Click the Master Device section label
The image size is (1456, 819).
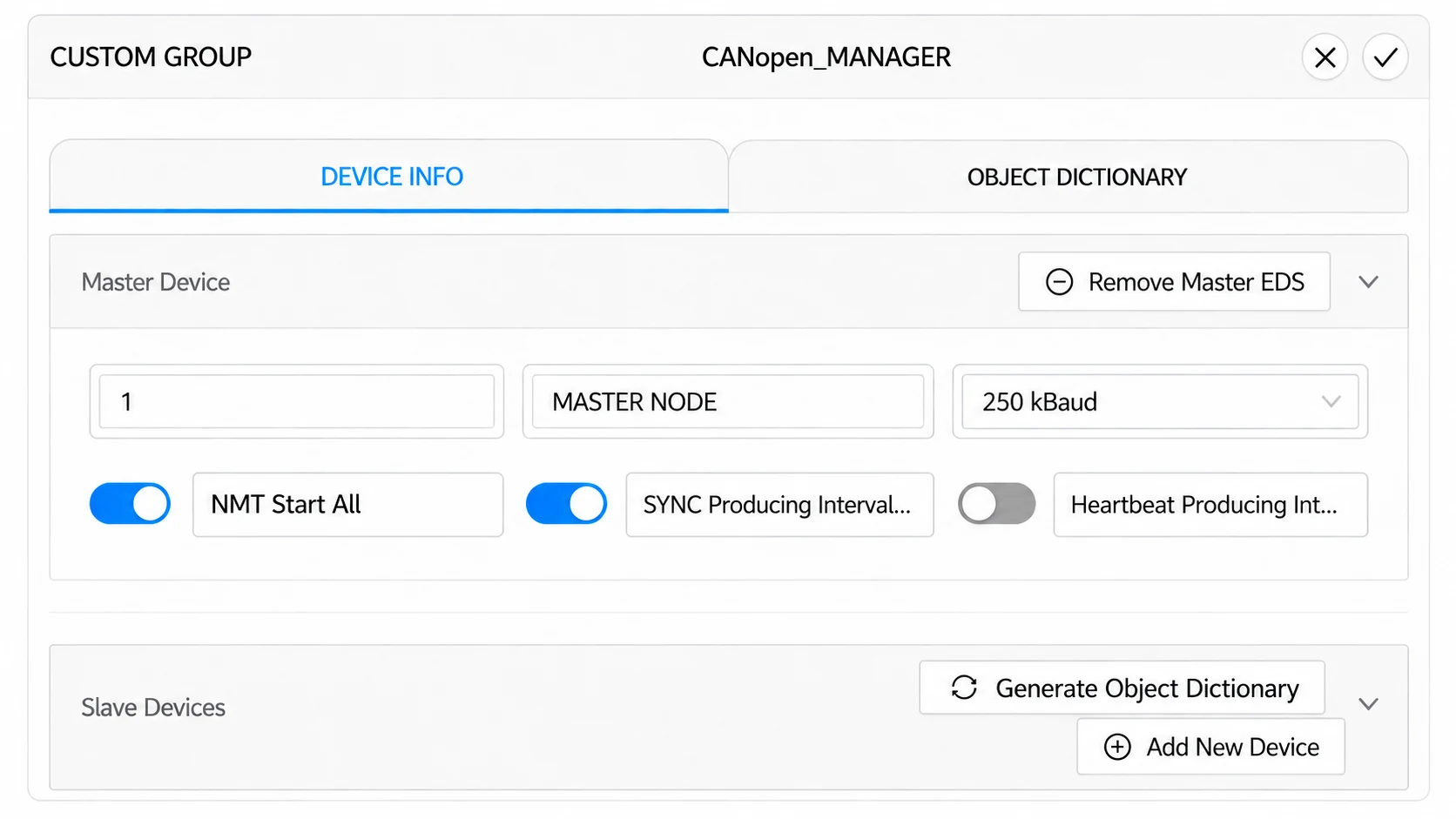pyautogui.click(x=156, y=282)
